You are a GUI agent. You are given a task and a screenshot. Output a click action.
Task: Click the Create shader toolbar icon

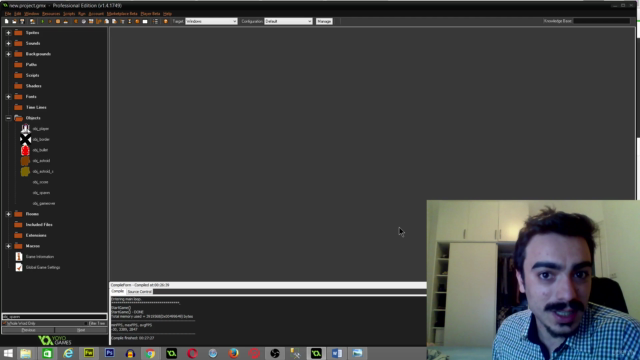pyautogui.click(x=114, y=21)
